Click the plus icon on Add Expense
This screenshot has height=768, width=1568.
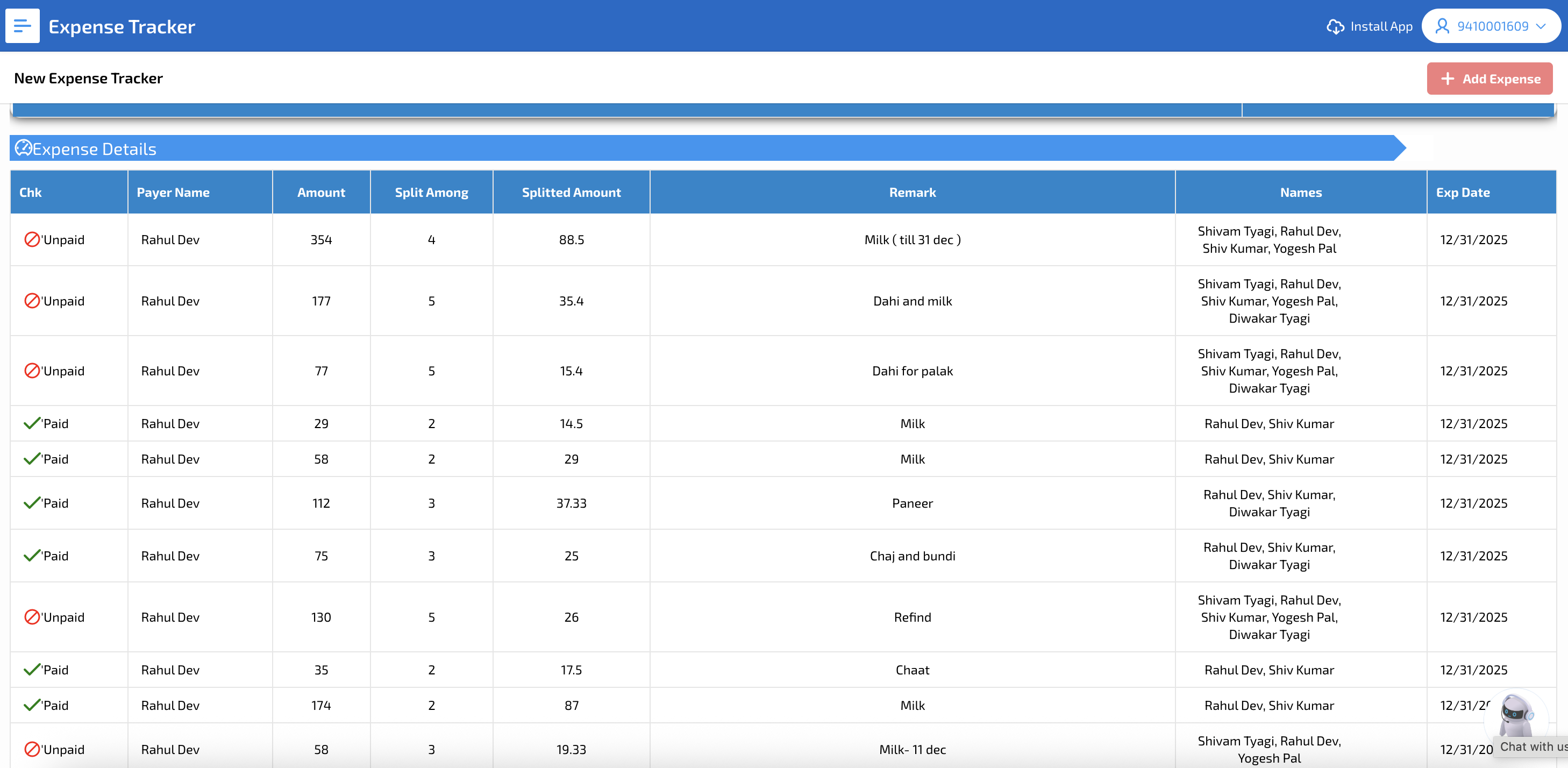tap(1448, 79)
